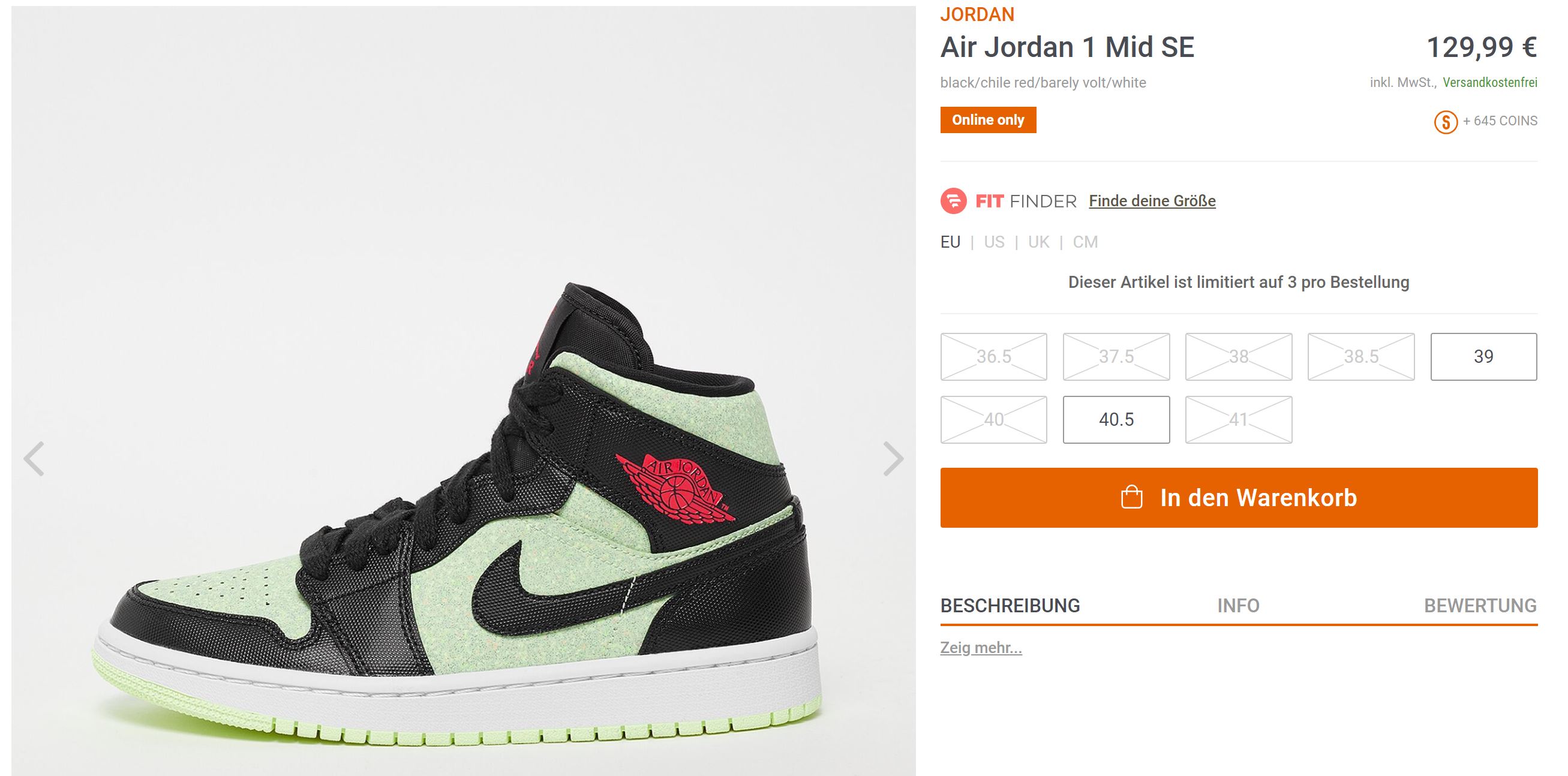Image resolution: width=1568 pixels, height=776 pixels.
Task: Switch size system to UK
Action: coord(1038,242)
